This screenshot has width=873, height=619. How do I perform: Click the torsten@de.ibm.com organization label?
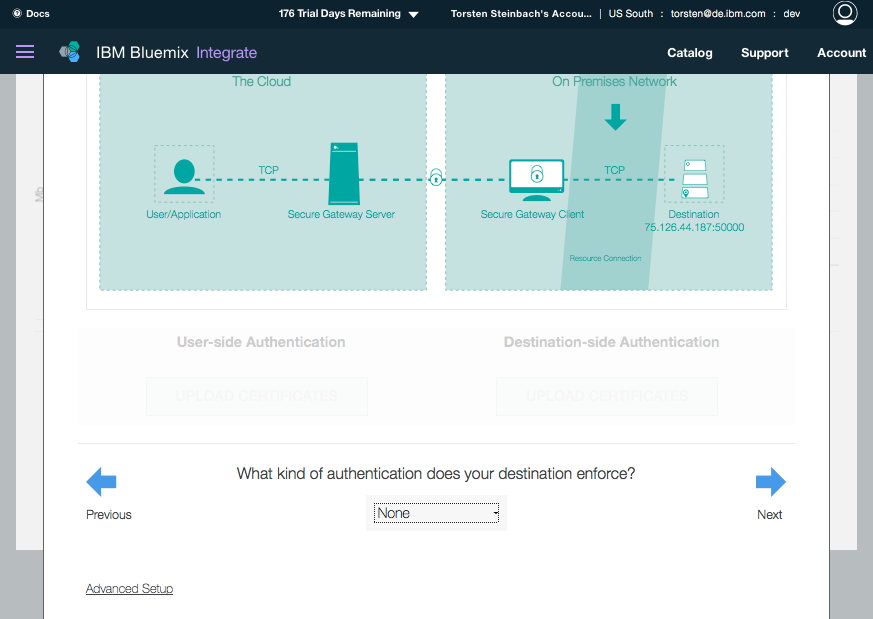[x=718, y=13]
